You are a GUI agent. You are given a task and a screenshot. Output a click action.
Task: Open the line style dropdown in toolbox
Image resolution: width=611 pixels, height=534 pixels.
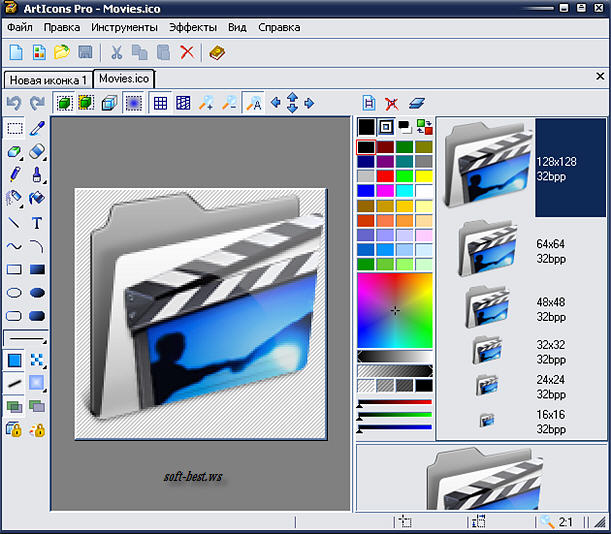(x=25, y=339)
